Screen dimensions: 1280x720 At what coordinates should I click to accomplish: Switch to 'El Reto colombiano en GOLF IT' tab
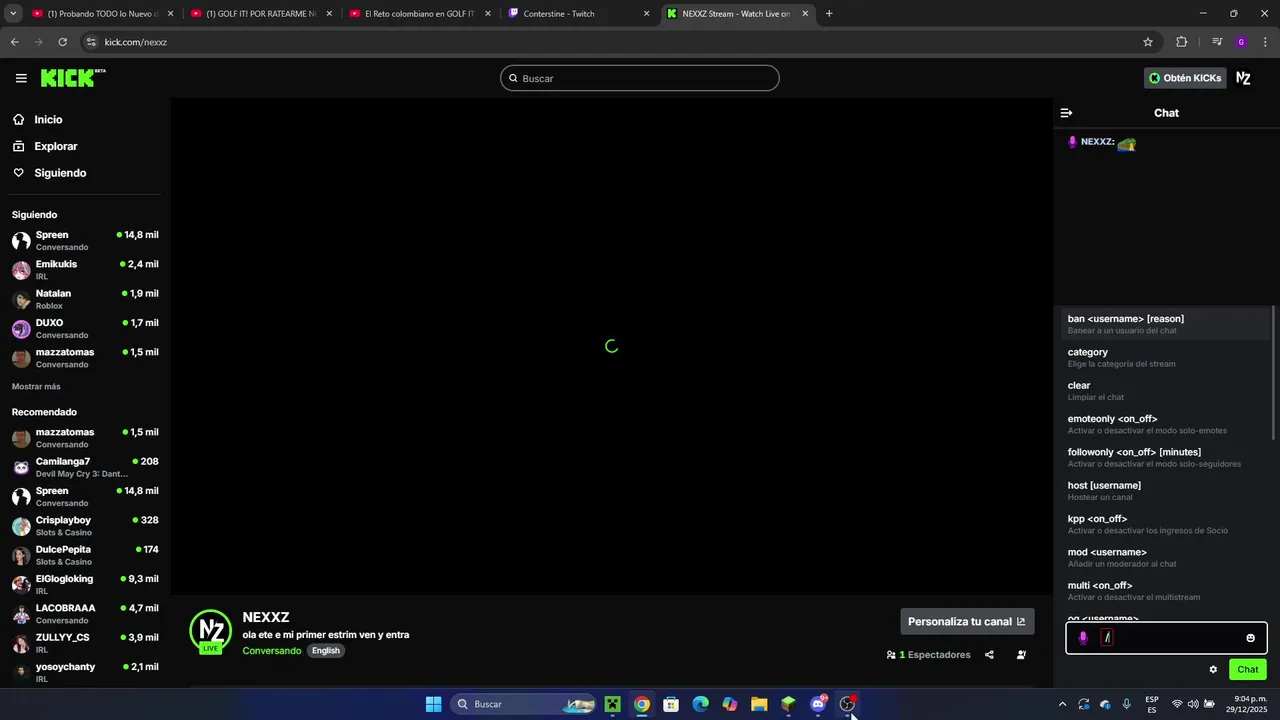pos(420,14)
